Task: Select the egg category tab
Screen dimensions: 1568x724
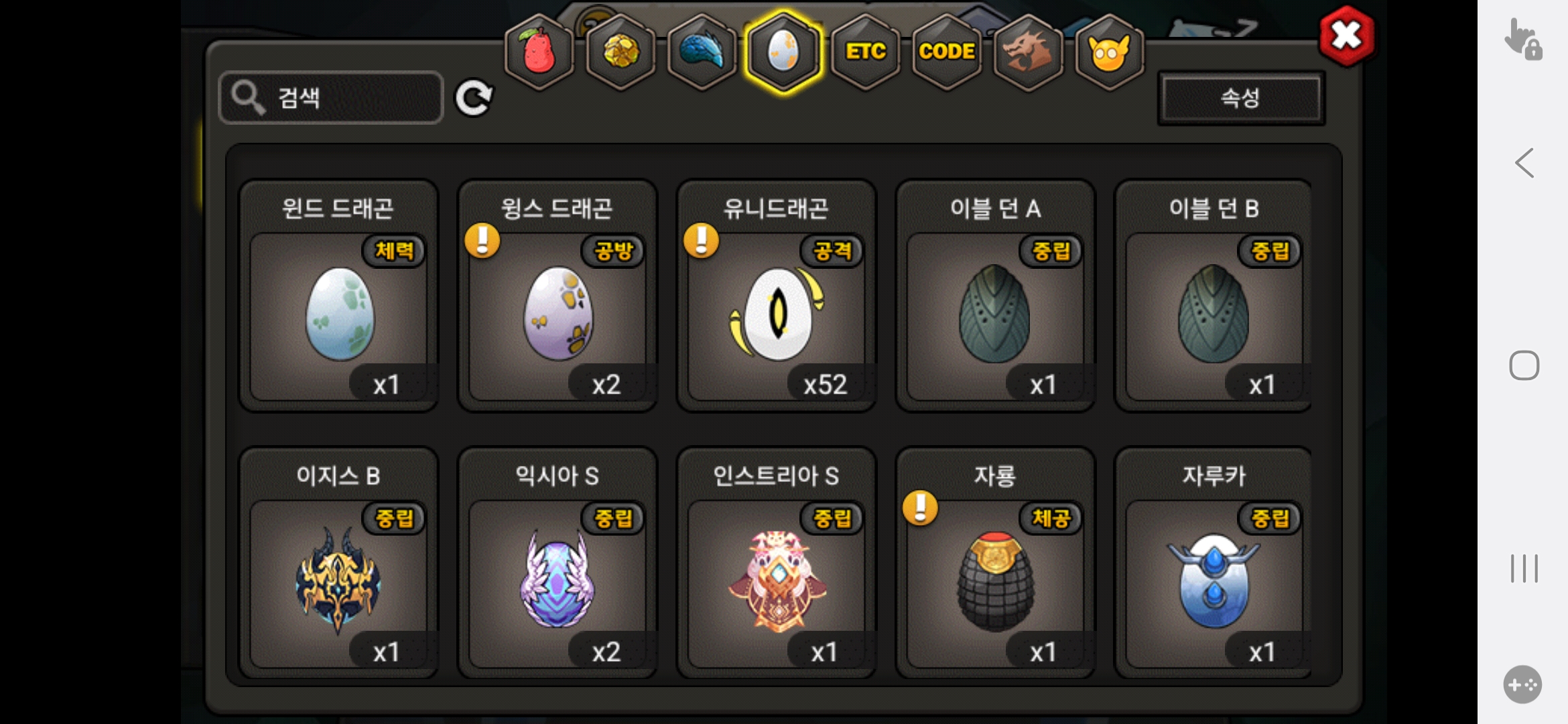Action: pos(783,52)
